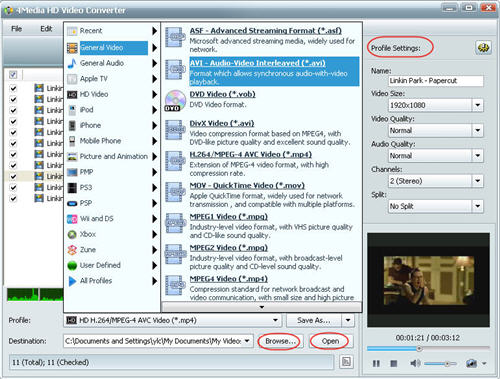The width and height of the screenshot is (500, 379).
Task: Uncheck the fourth file checkbox
Action: (x=13, y=121)
